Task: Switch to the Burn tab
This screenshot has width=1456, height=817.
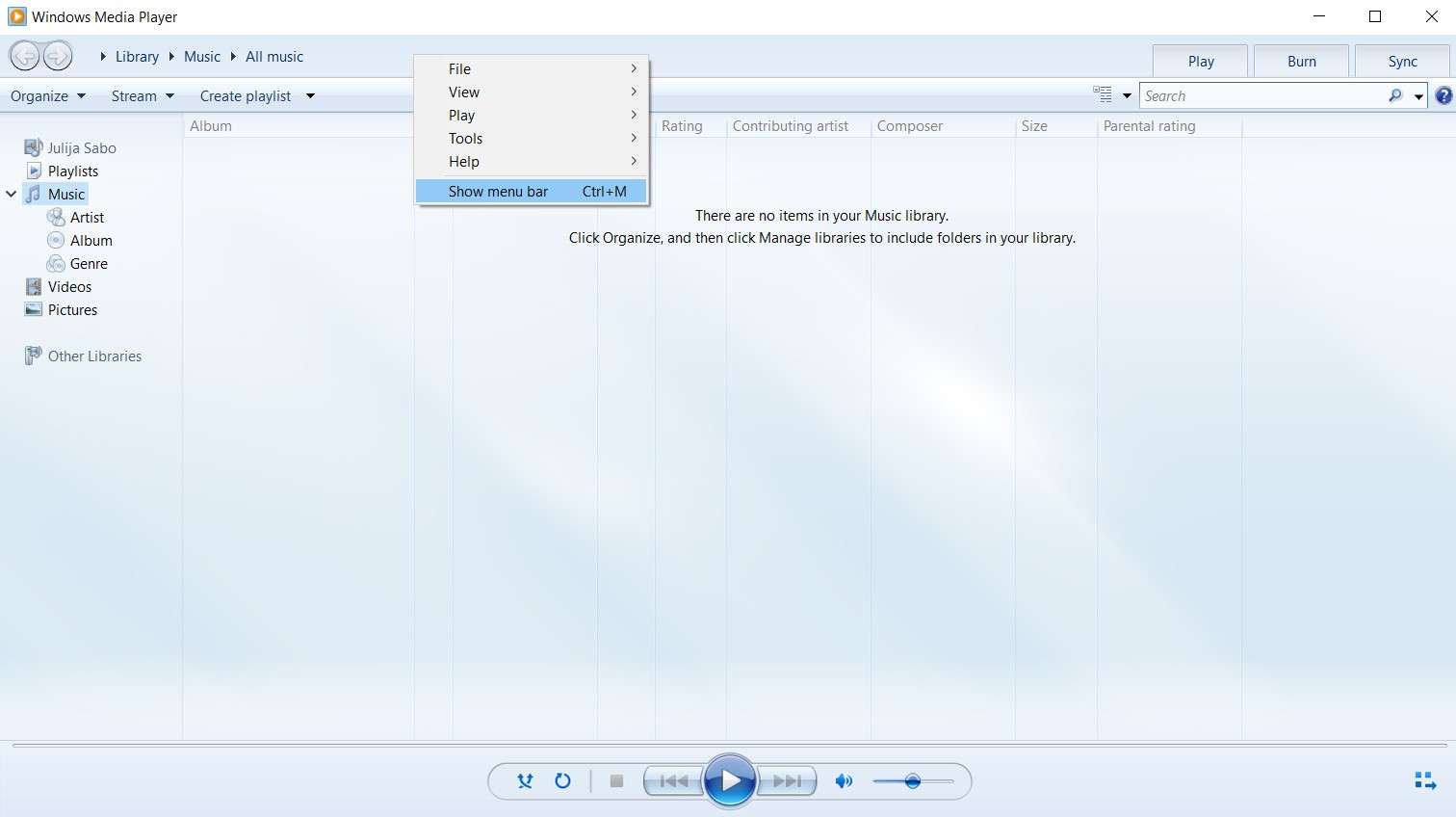Action: pos(1301,61)
